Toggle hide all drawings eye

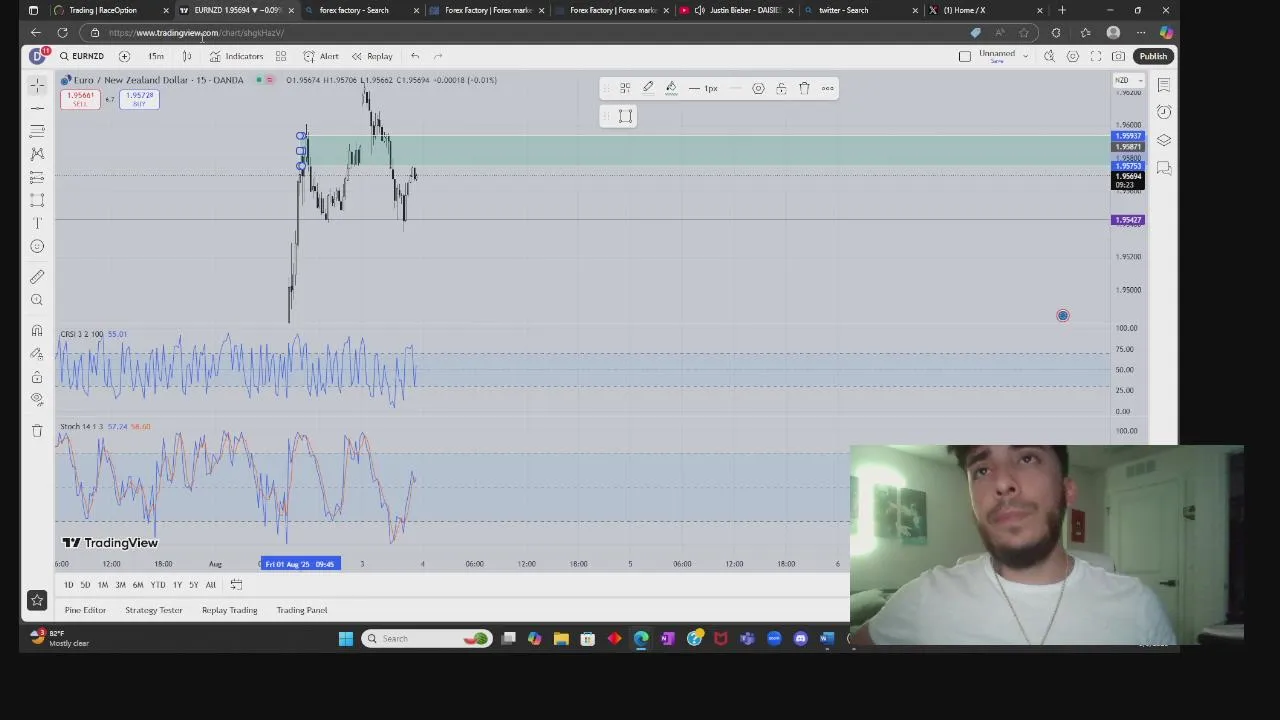pyautogui.click(x=37, y=399)
